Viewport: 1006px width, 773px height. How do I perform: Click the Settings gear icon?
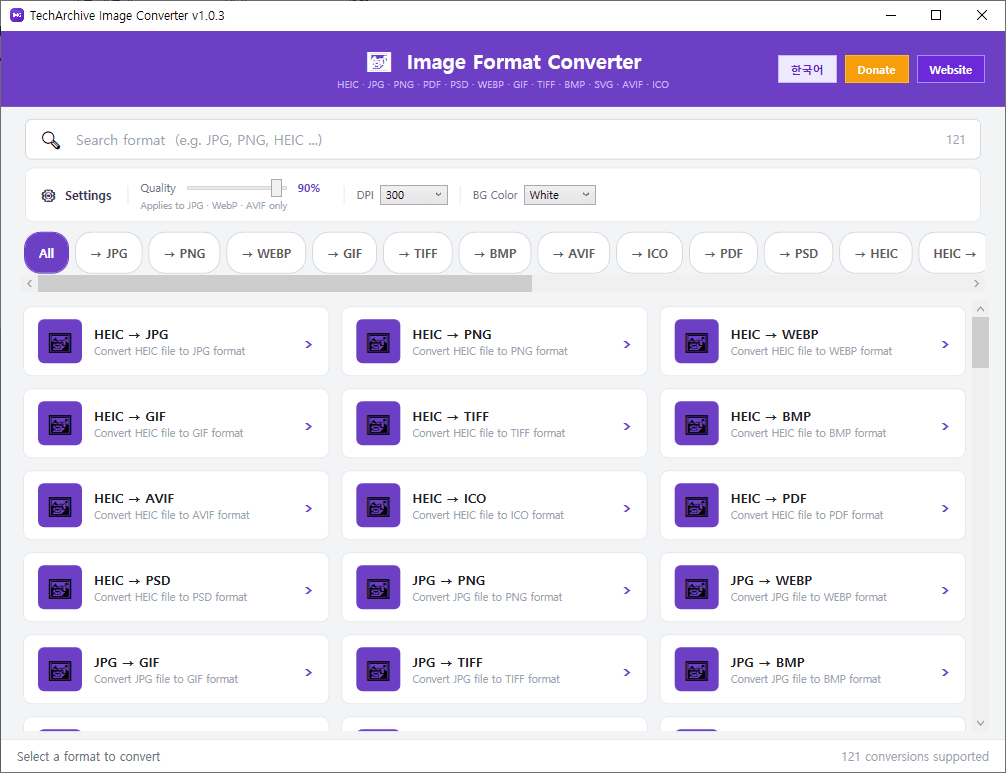pyautogui.click(x=48, y=196)
